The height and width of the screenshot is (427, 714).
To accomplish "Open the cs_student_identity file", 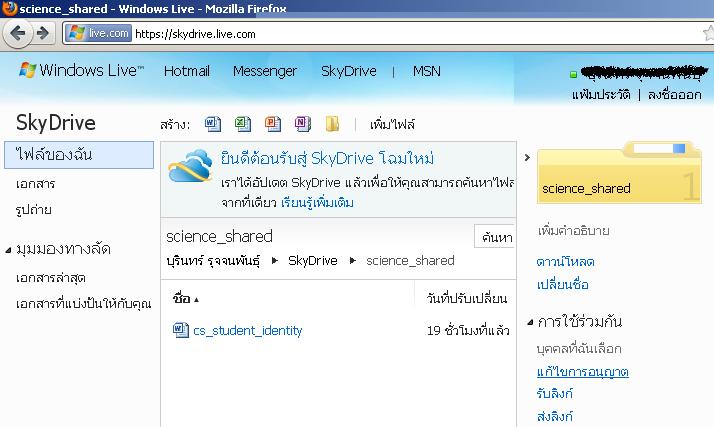I will (x=247, y=330).
